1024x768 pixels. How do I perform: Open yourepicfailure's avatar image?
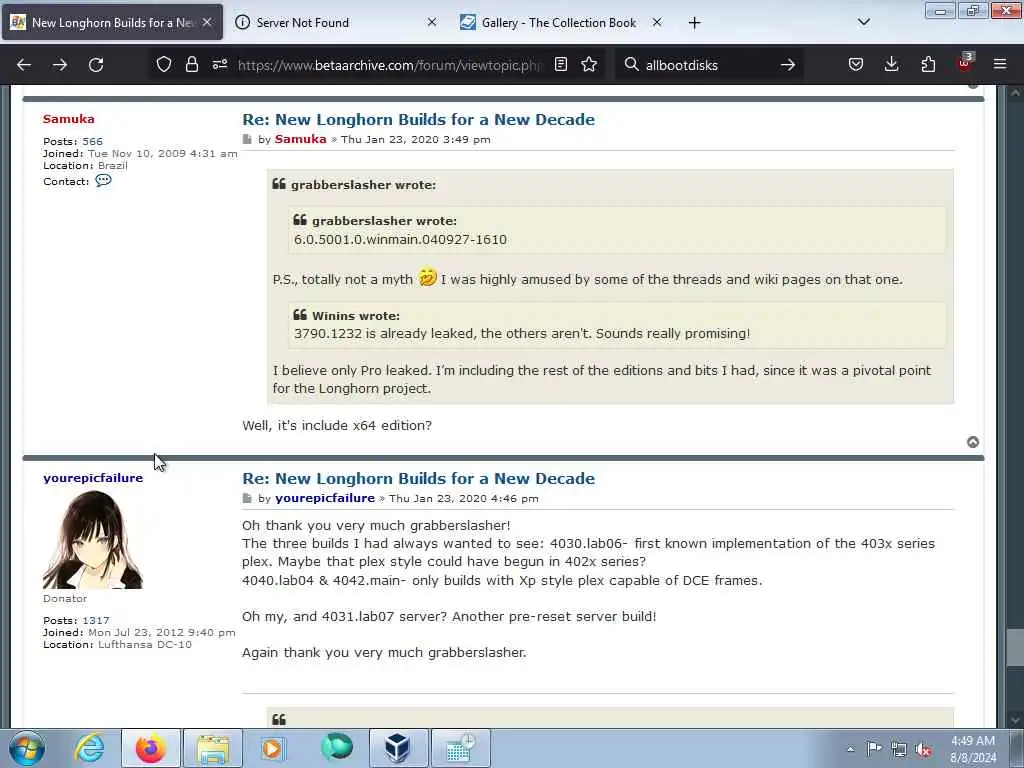tap(93, 539)
